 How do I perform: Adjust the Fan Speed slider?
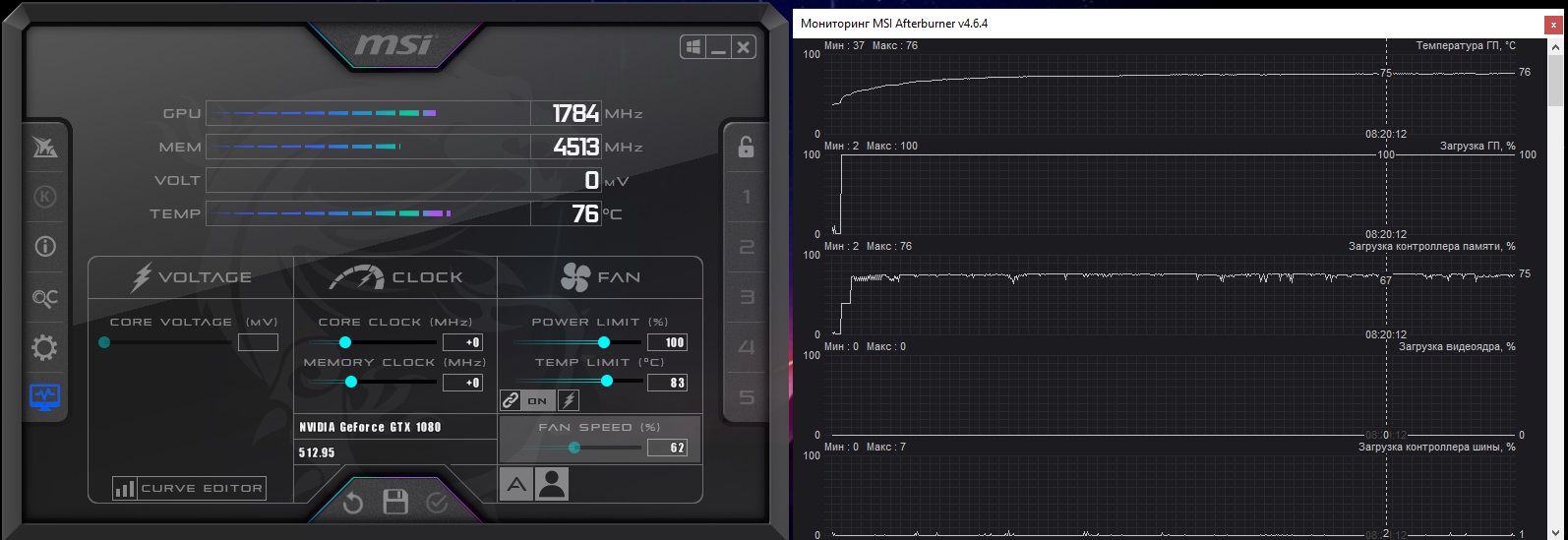click(x=578, y=448)
